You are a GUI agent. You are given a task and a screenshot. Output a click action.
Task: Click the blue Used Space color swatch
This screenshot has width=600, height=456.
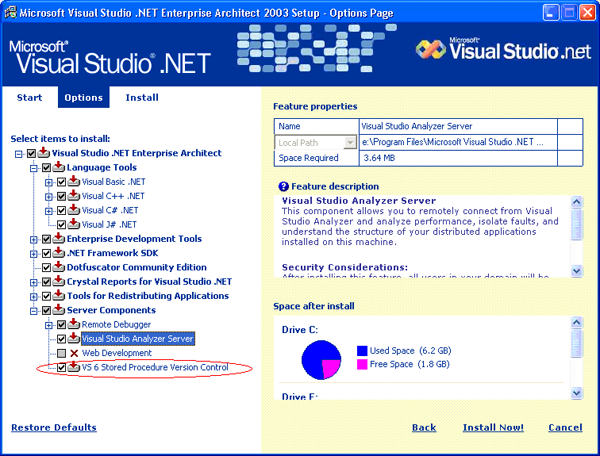click(x=362, y=352)
